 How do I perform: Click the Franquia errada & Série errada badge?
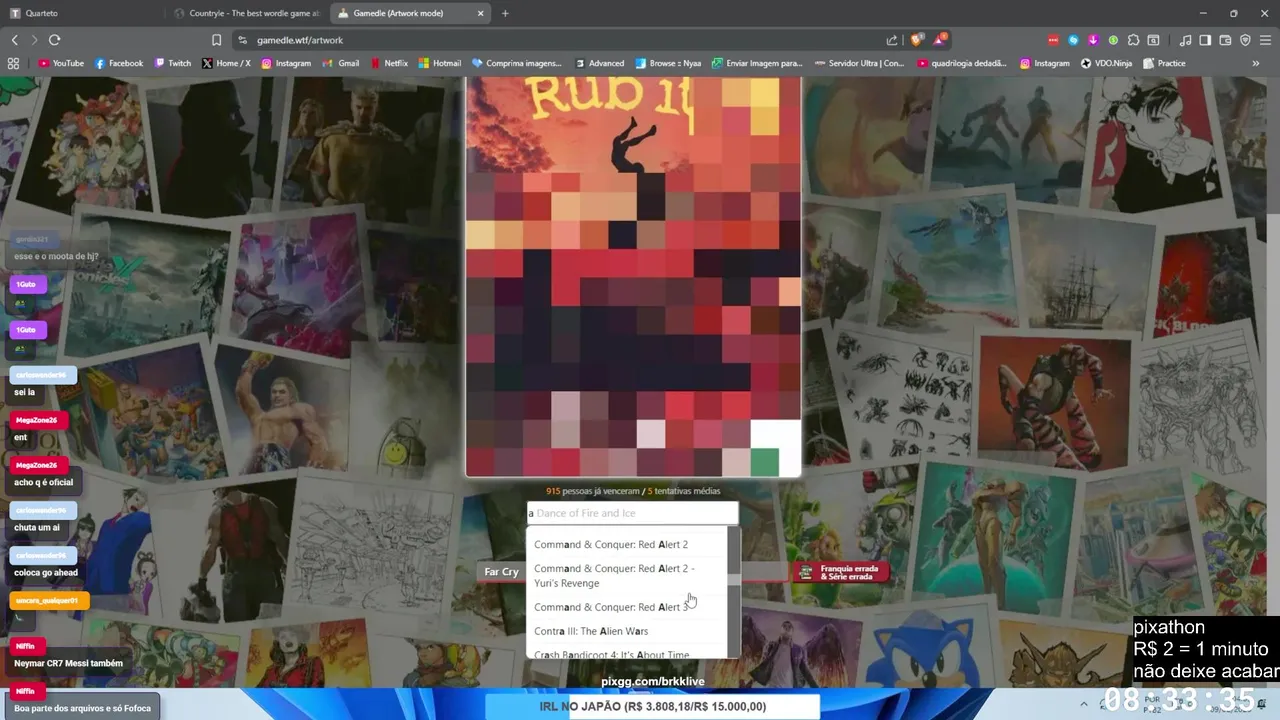point(841,572)
